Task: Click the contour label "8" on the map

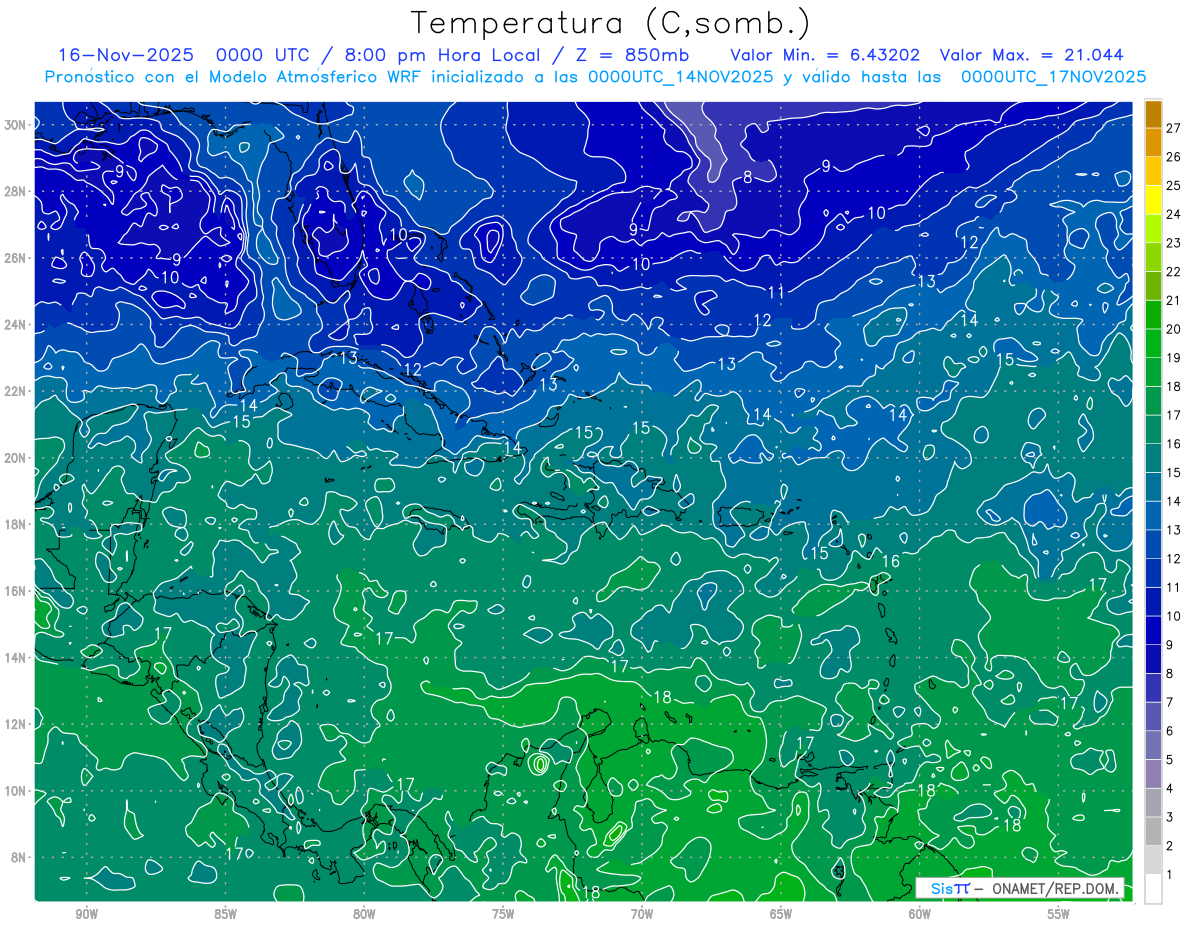Action: tap(747, 178)
